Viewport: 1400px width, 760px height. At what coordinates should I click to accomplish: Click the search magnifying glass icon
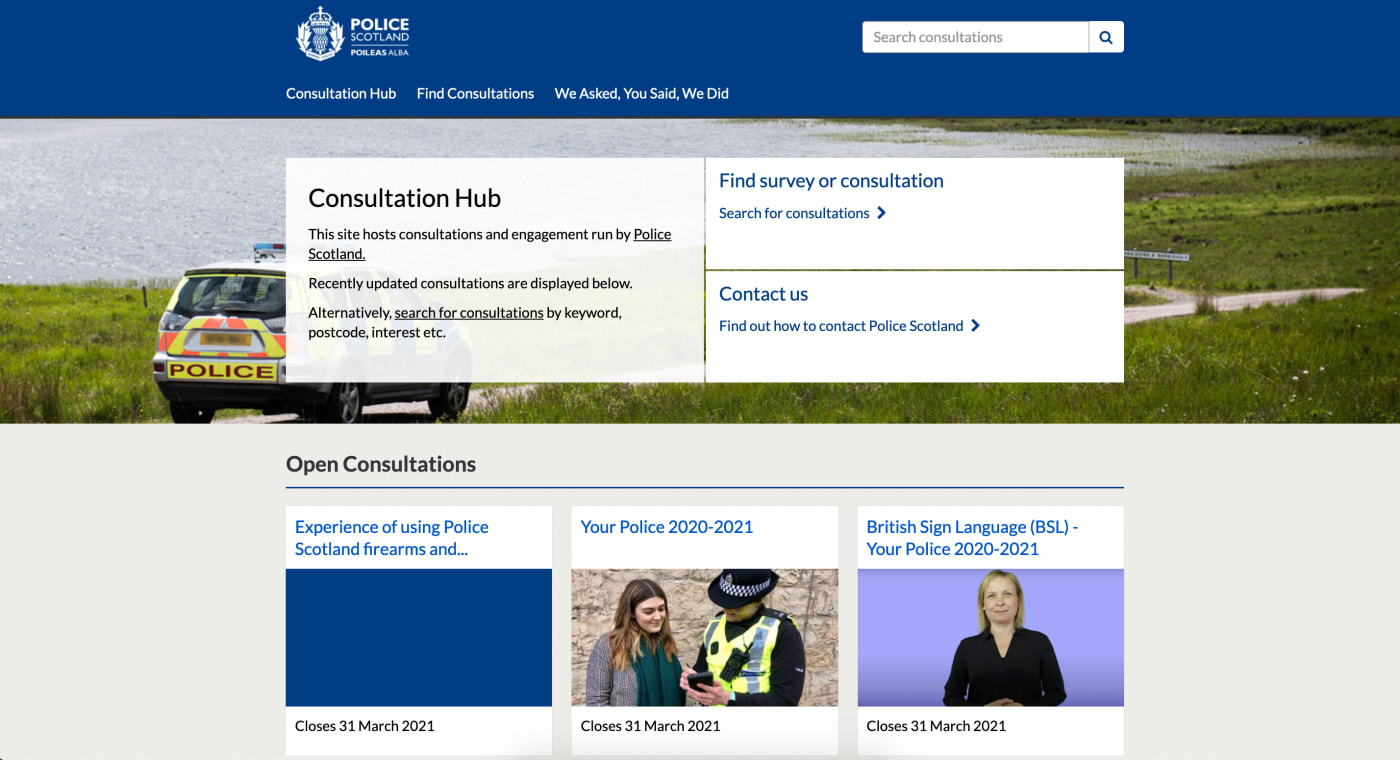1105,36
